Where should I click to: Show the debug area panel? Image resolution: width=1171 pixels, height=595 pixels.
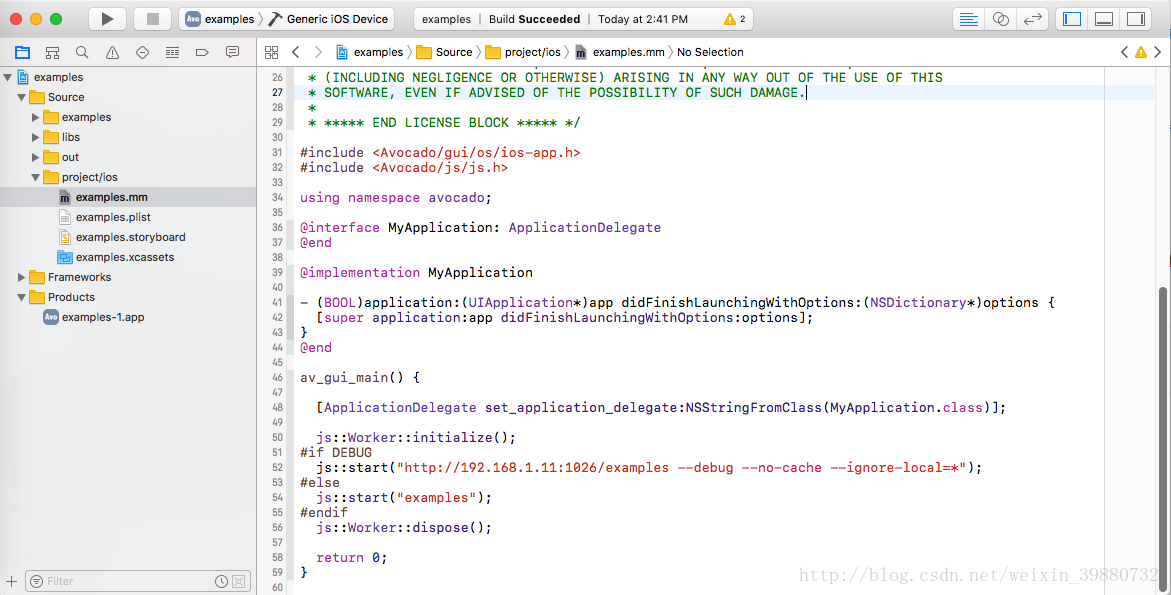coord(1104,17)
